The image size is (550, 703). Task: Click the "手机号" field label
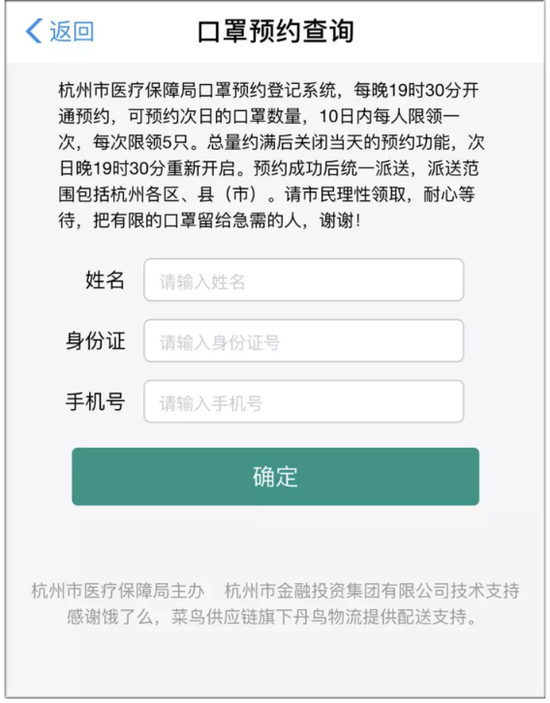pos(95,401)
